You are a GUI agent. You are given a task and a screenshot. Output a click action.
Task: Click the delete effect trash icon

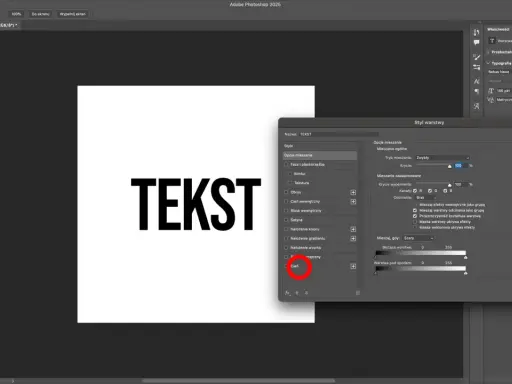click(x=358, y=293)
